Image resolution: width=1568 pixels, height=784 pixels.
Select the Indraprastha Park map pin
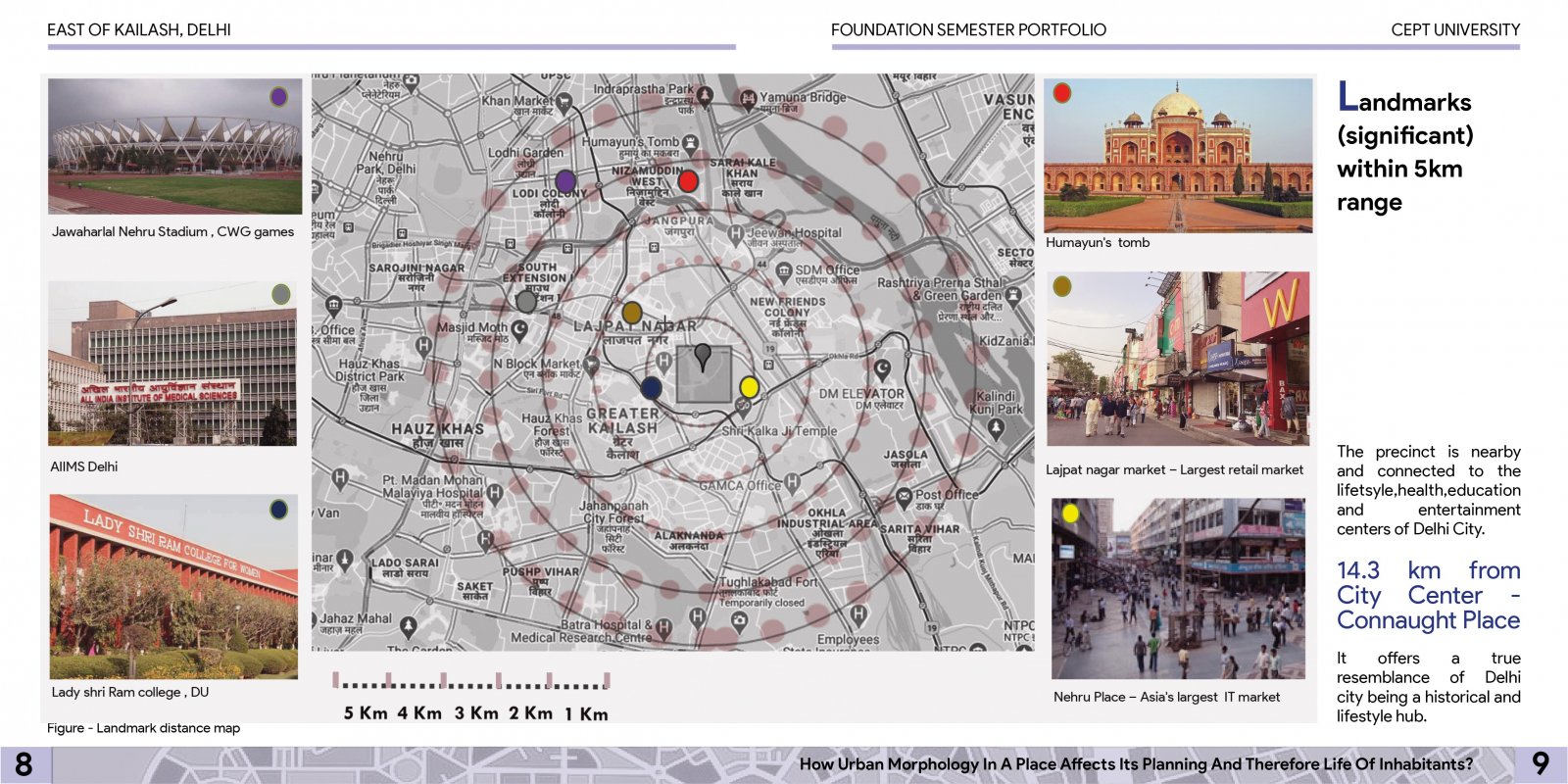pyautogui.click(x=705, y=95)
